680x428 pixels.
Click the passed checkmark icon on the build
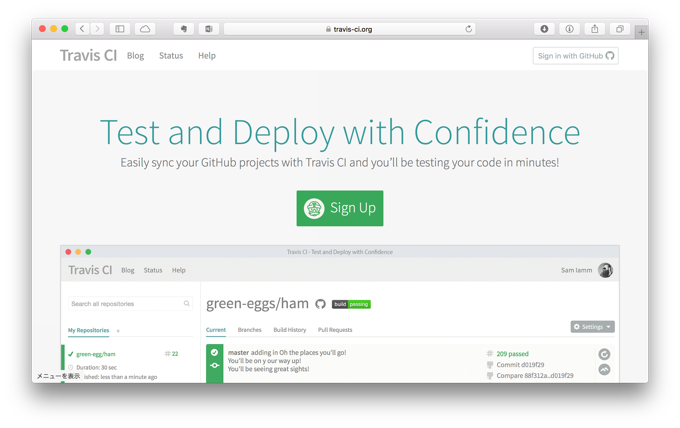coord(214,353)
